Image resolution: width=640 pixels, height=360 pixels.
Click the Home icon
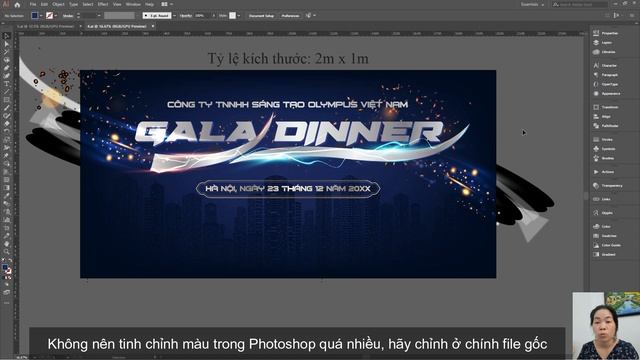pyautogui.click(x=17, y=4)
